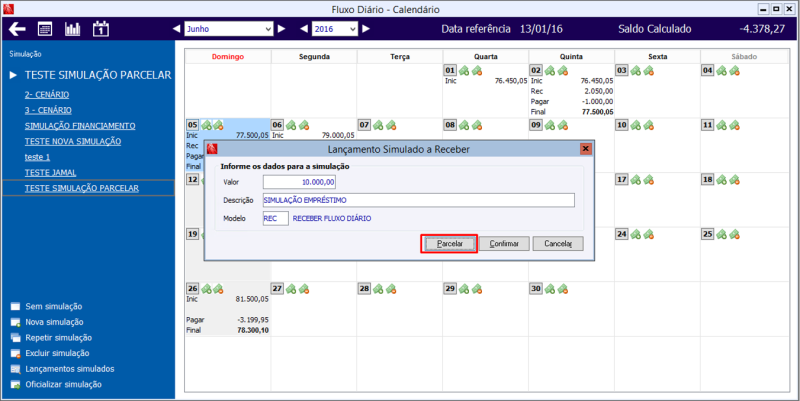The image size is (800, 401).
Task: Click green-dot money icon on day 30
Action: click(549, 289)
